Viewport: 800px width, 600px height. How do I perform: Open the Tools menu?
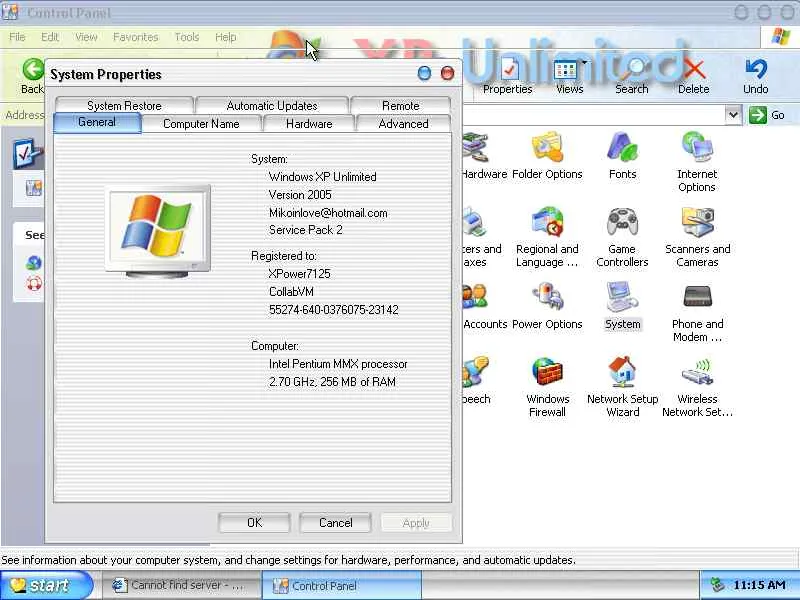187,37
